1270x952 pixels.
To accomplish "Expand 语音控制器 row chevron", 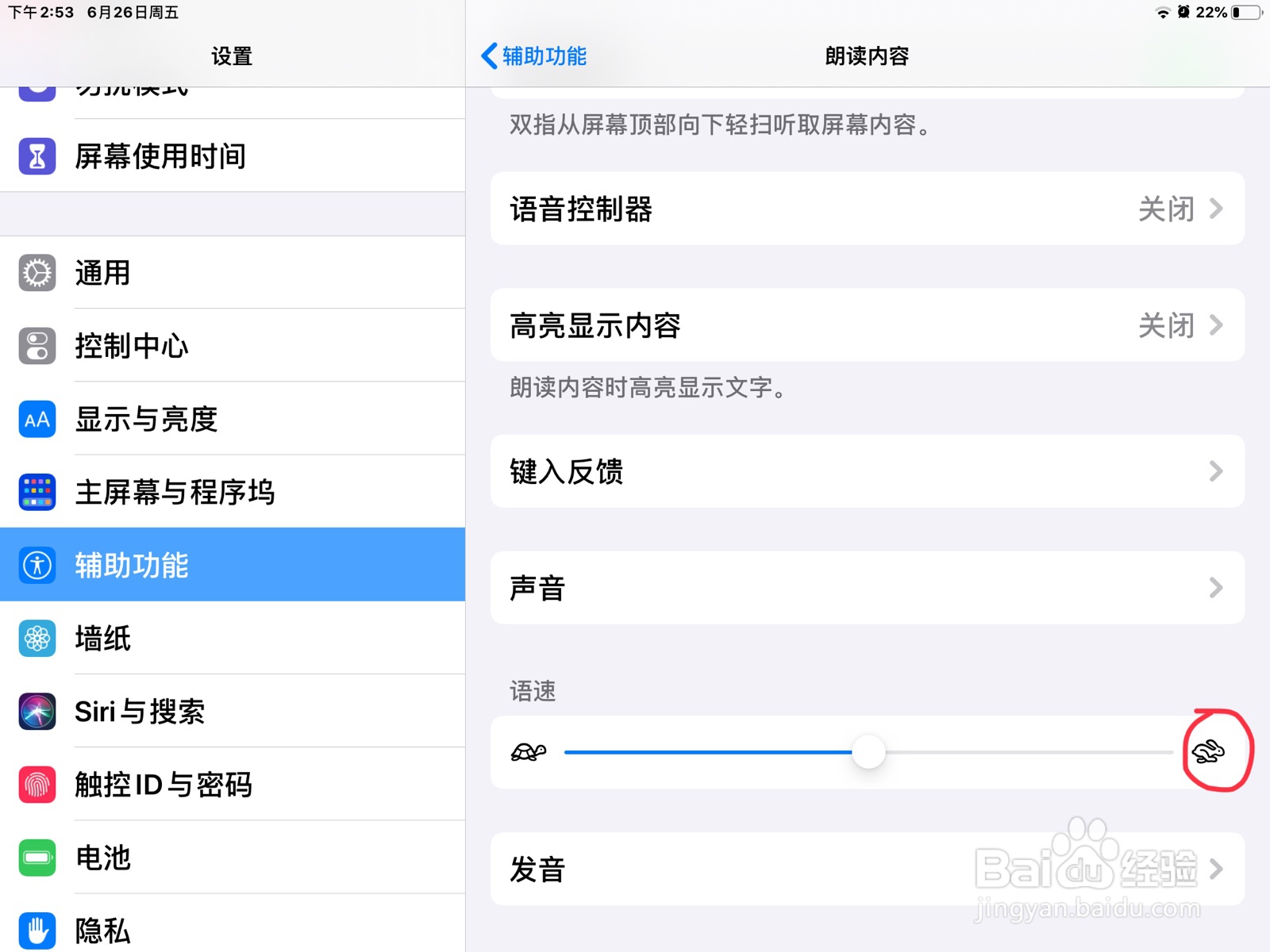I will pos(1216,209).
